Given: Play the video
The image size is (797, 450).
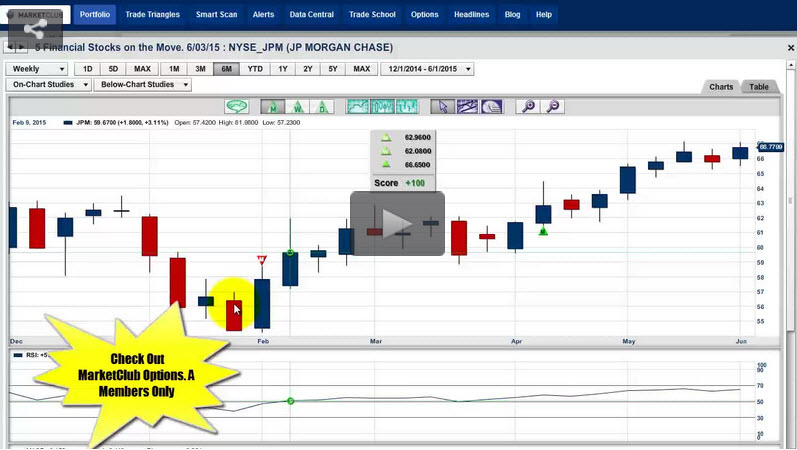Looking at the screenshot, I should pos(397,223).
